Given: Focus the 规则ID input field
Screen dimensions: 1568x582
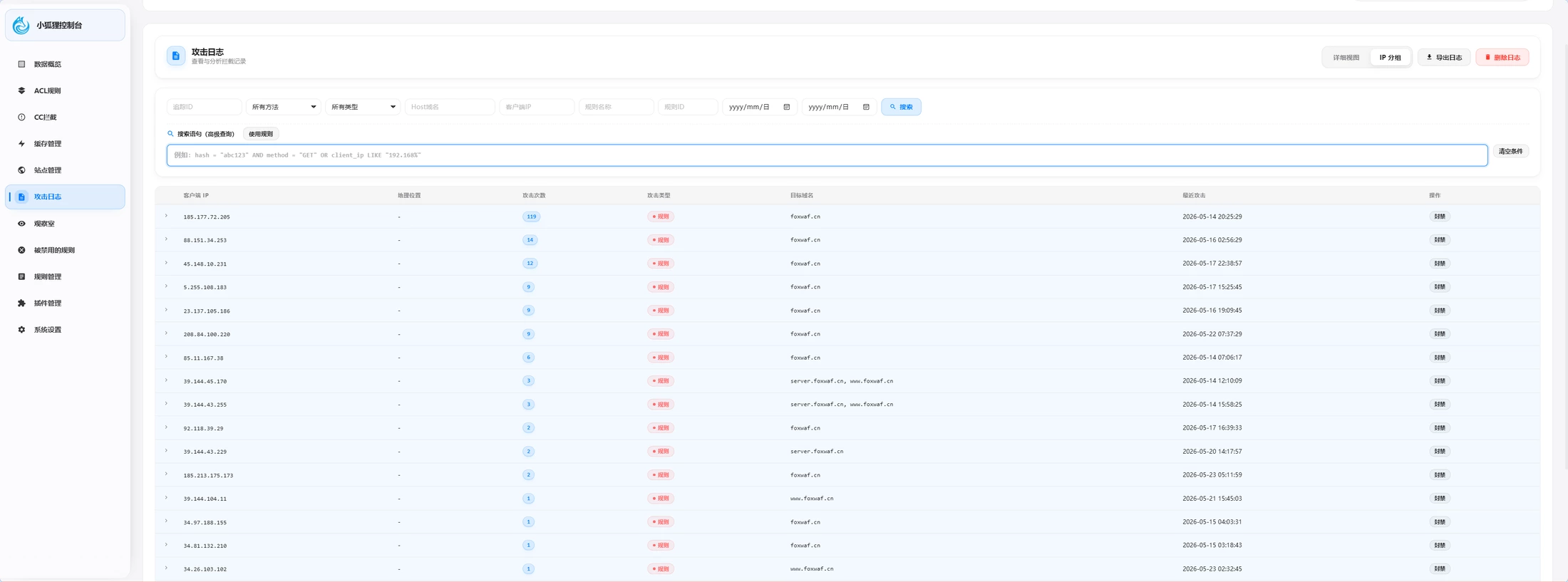Looking at the screenshot, I should [x=688, y=107].
